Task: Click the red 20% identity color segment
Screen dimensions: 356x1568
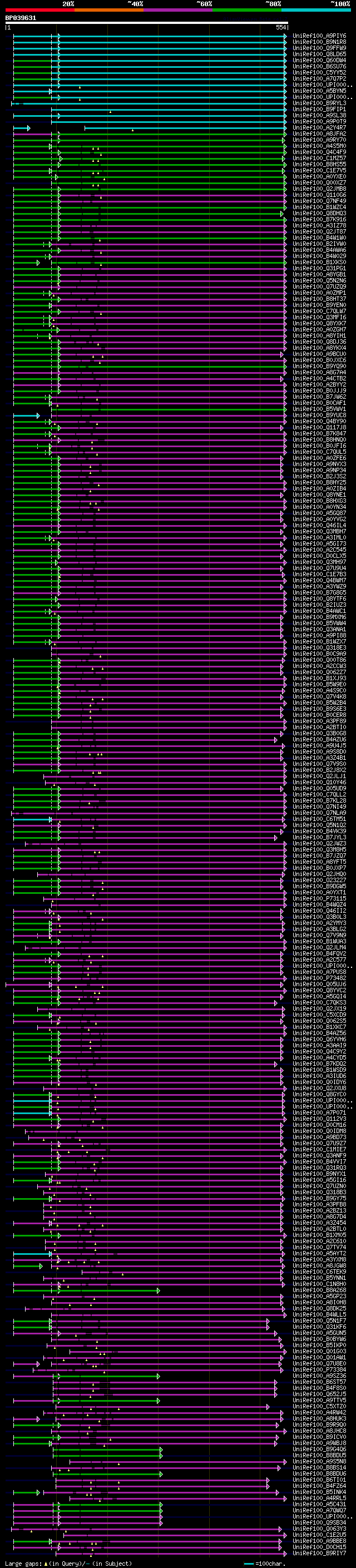Action: pos(39,10)
